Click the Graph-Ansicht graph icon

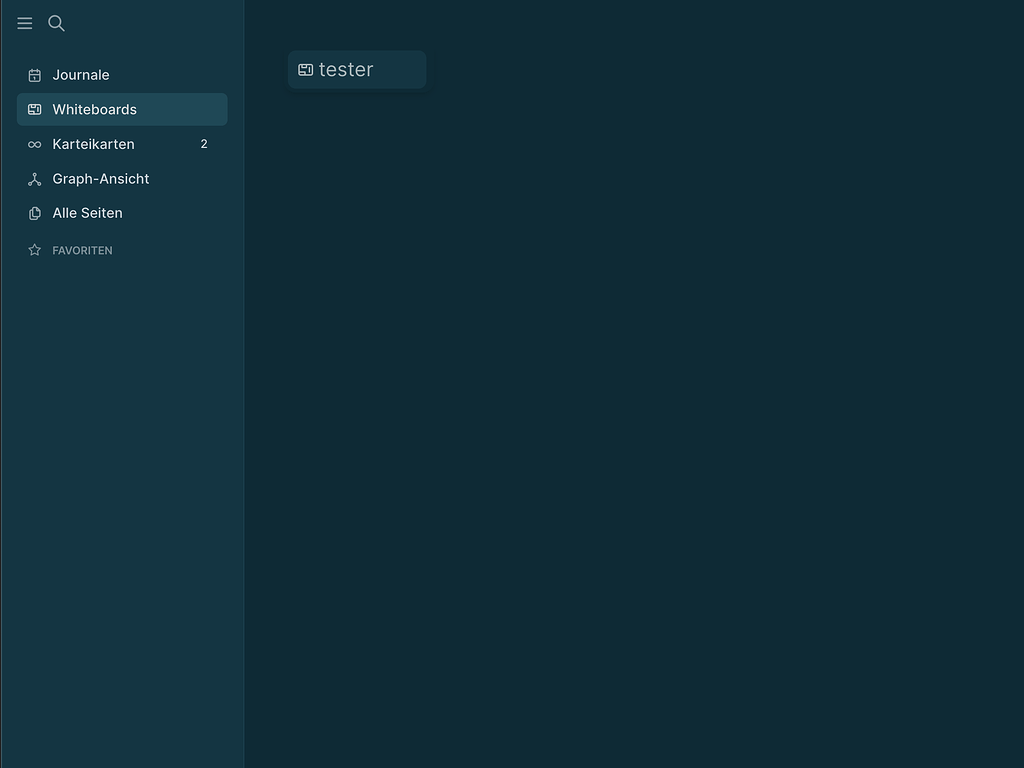(x=34, y=178)
